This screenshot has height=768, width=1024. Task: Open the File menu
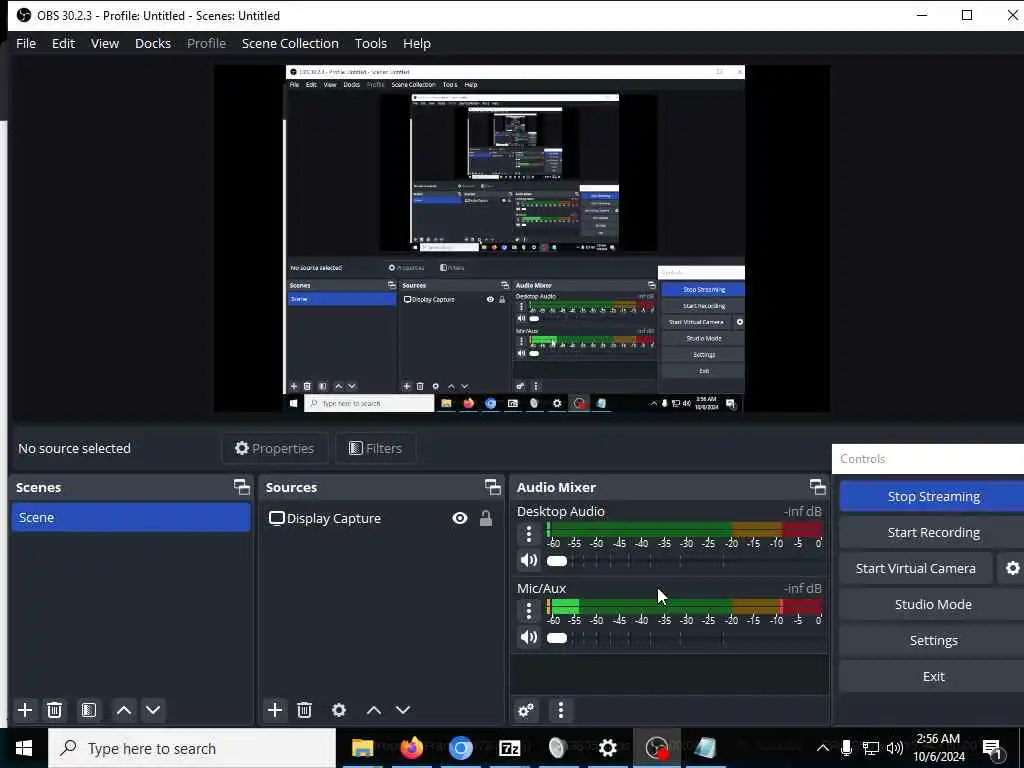pos(26,43)
